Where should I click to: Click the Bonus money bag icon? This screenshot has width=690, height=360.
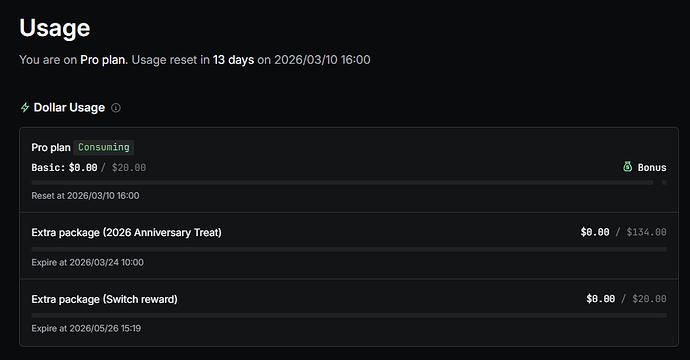[628, 167]
